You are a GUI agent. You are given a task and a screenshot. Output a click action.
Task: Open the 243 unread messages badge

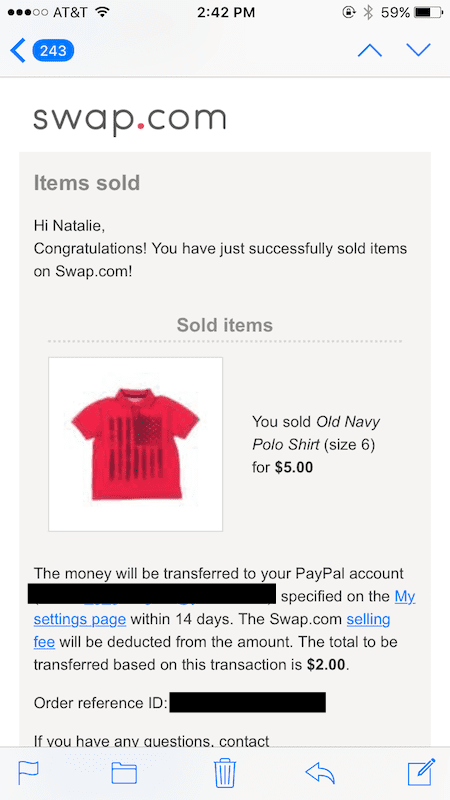coord(53,51)
